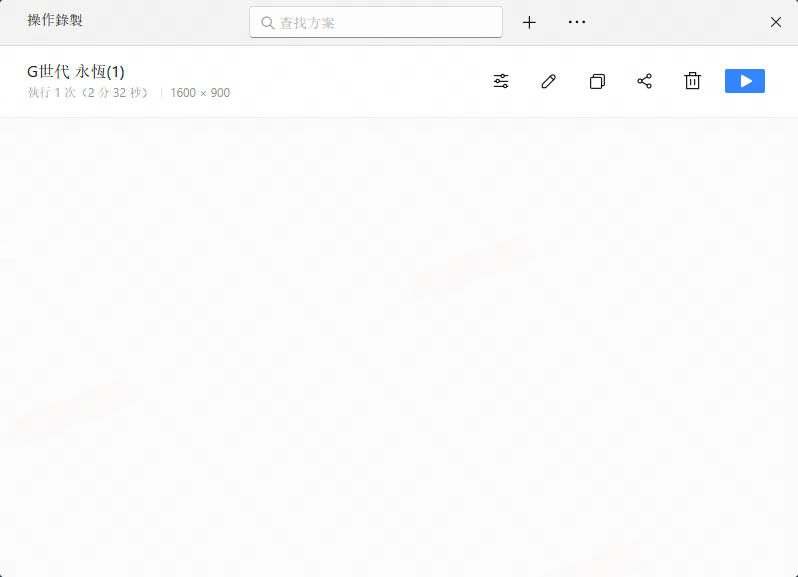The image size is (798, 577).
Task: Close the 操作錄製 window
Action: [776, 22]
